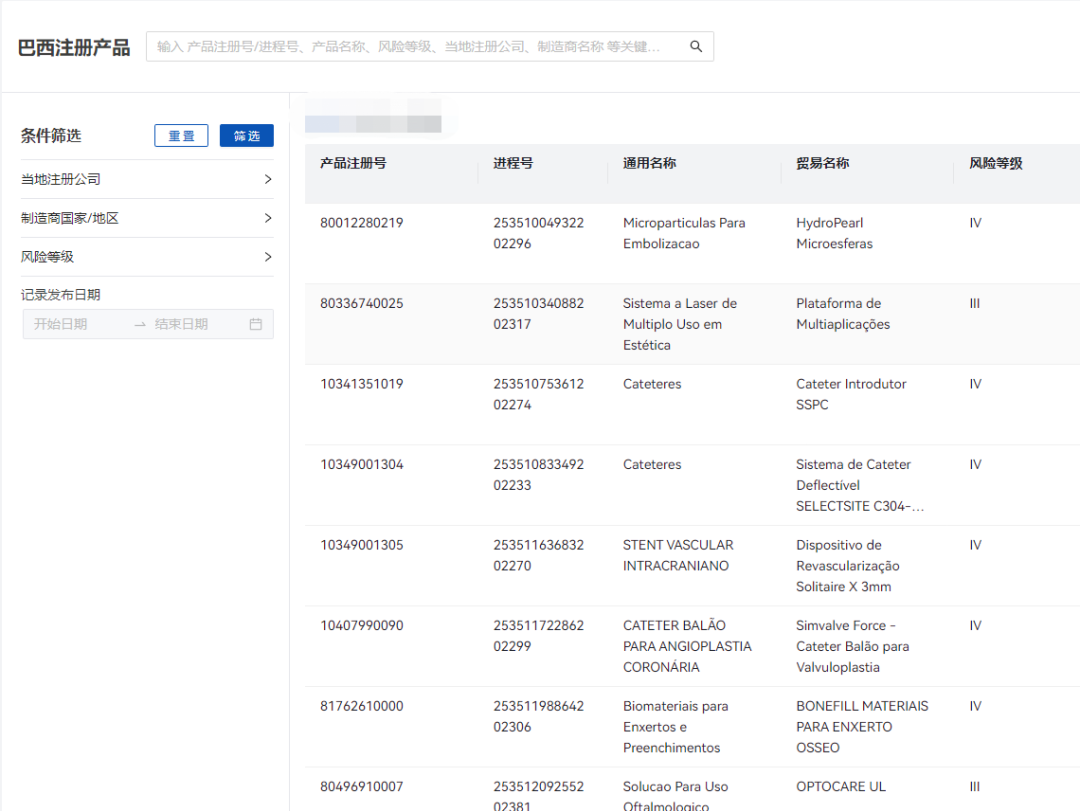Image resolution: width=1080 pixels, height=811 pixels.
Task: Click the 开始日期 start date field
Action: 61,324
